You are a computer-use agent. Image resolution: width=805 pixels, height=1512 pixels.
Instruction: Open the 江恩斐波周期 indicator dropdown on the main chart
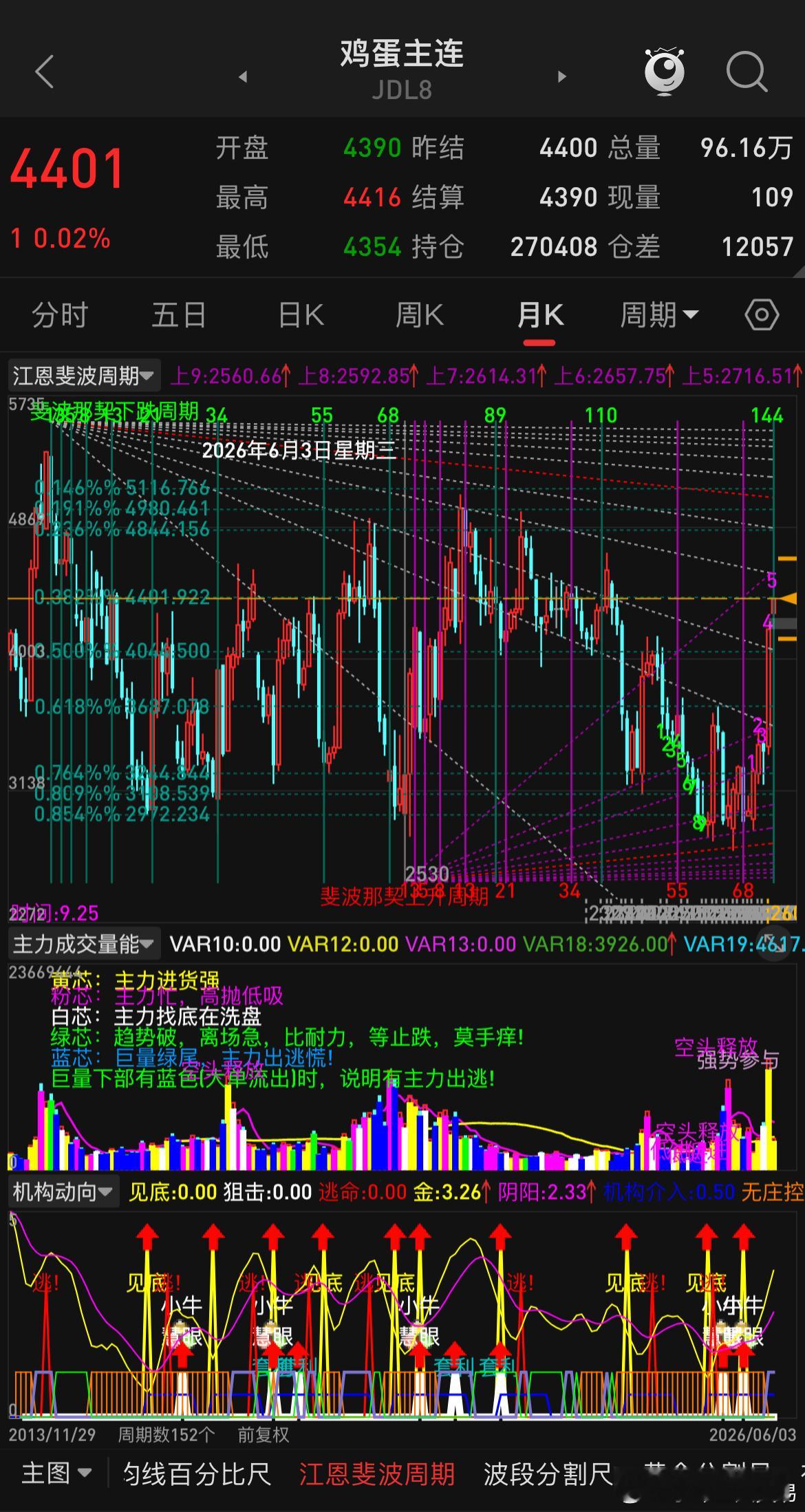pos(84,376)
